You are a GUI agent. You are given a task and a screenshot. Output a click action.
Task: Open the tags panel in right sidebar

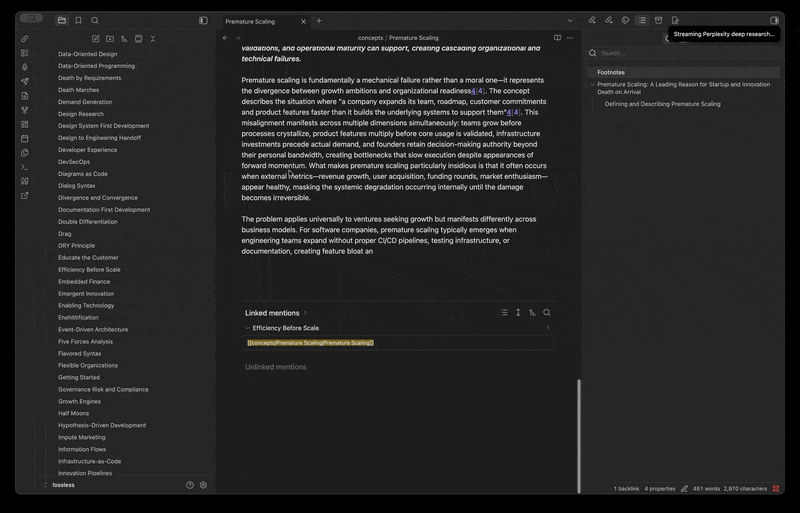626,20
